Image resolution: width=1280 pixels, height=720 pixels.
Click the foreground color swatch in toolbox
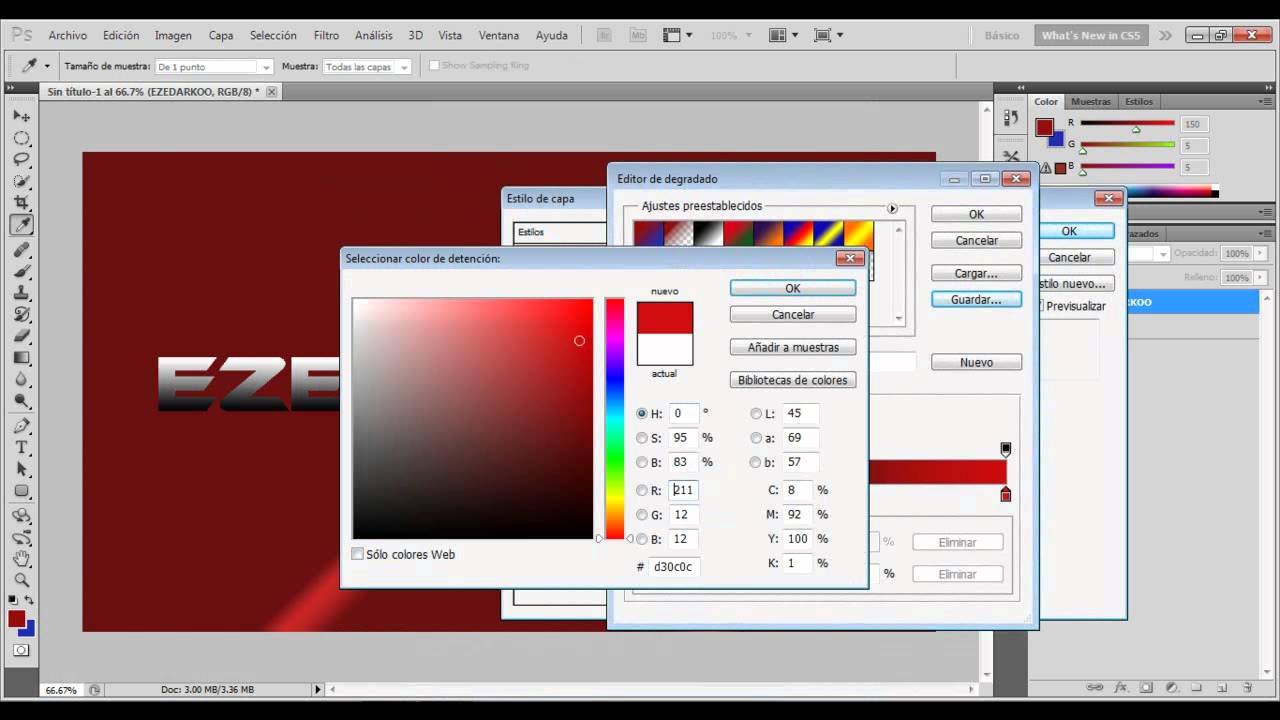17,619
